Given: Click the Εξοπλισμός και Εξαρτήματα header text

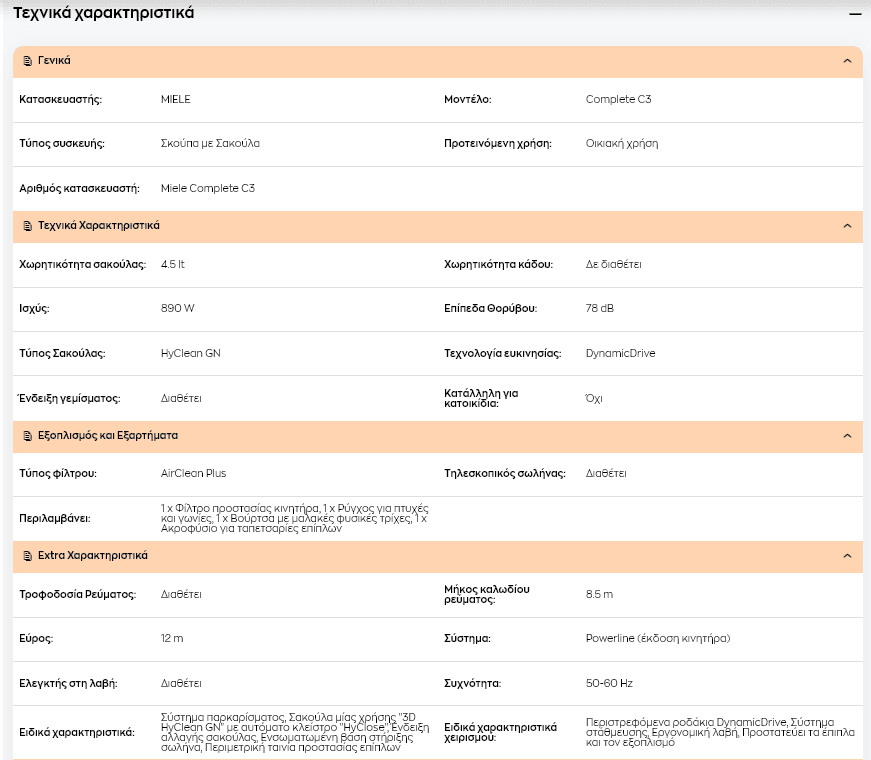Looking at the screenshot, I should click(x=108, y=436).
